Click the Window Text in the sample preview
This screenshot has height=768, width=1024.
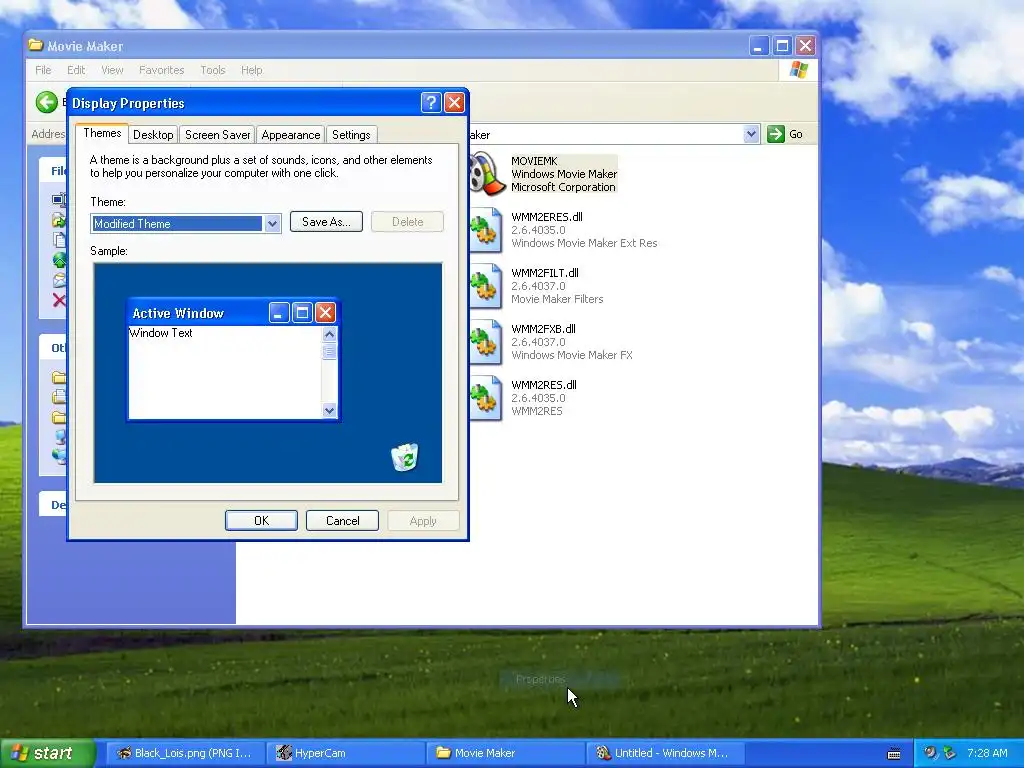pyautogui.click(x=161, y=333)
